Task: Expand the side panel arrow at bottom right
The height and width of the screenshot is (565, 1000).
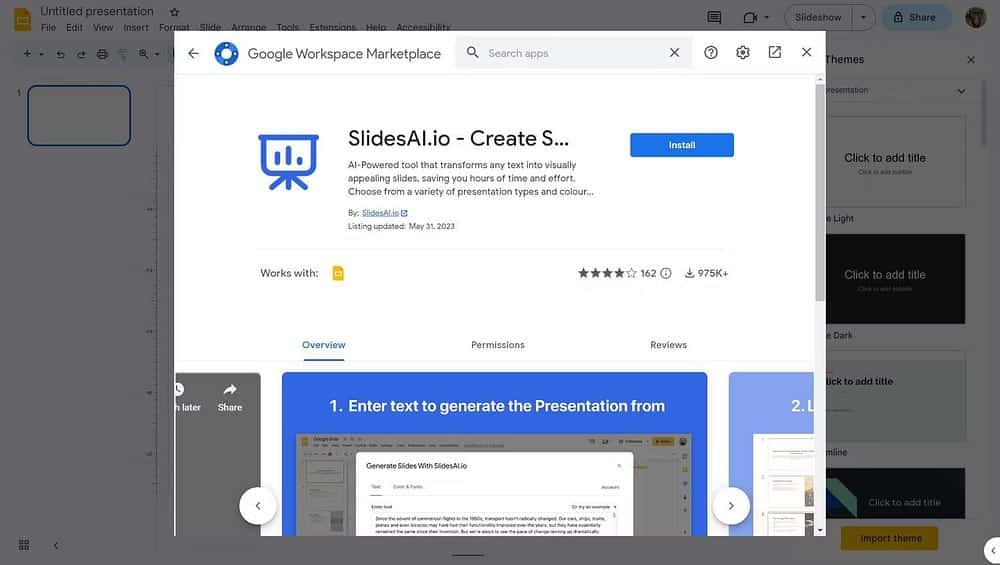Action: coord(992,550)
